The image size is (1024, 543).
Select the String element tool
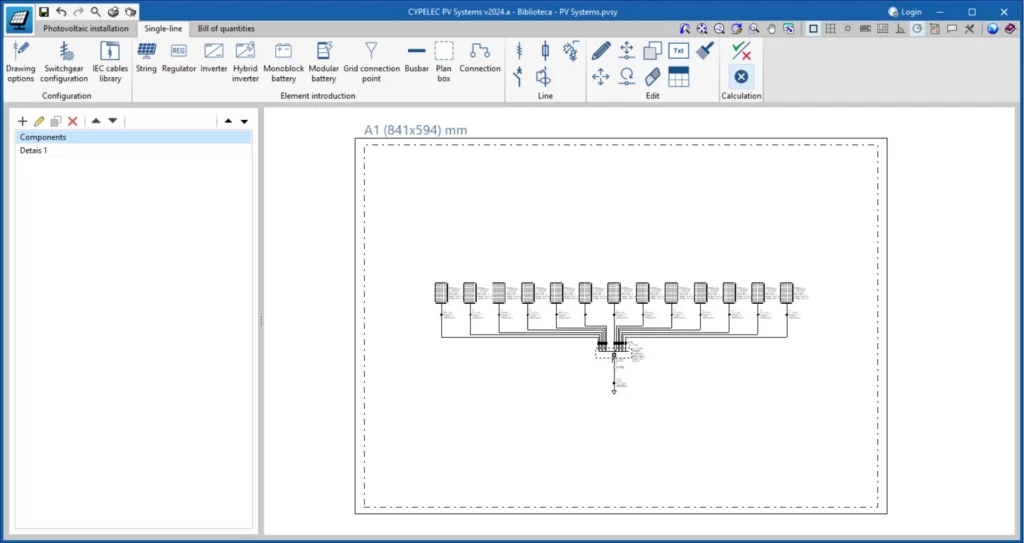[146, 58]
